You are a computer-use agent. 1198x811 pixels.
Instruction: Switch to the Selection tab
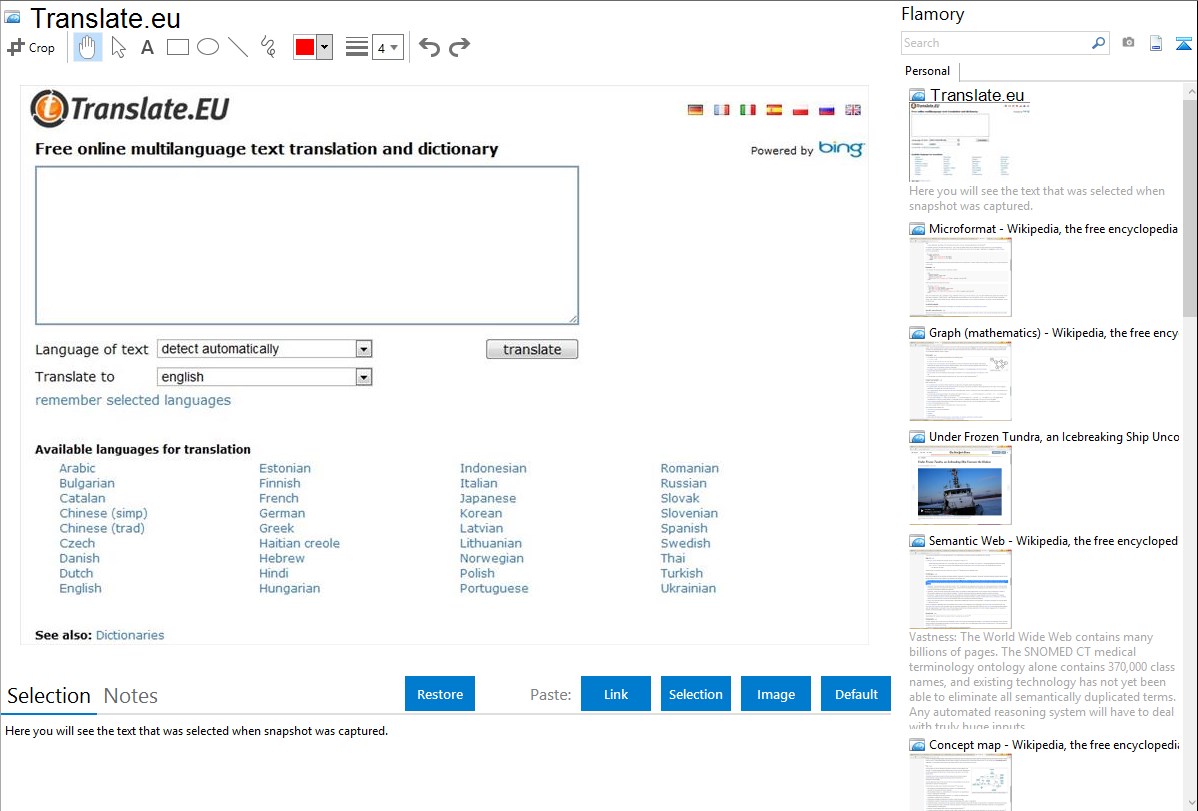tap(49, 696)
